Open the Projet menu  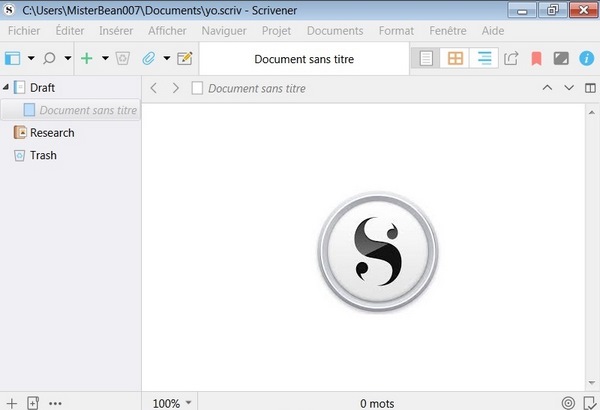276,31
